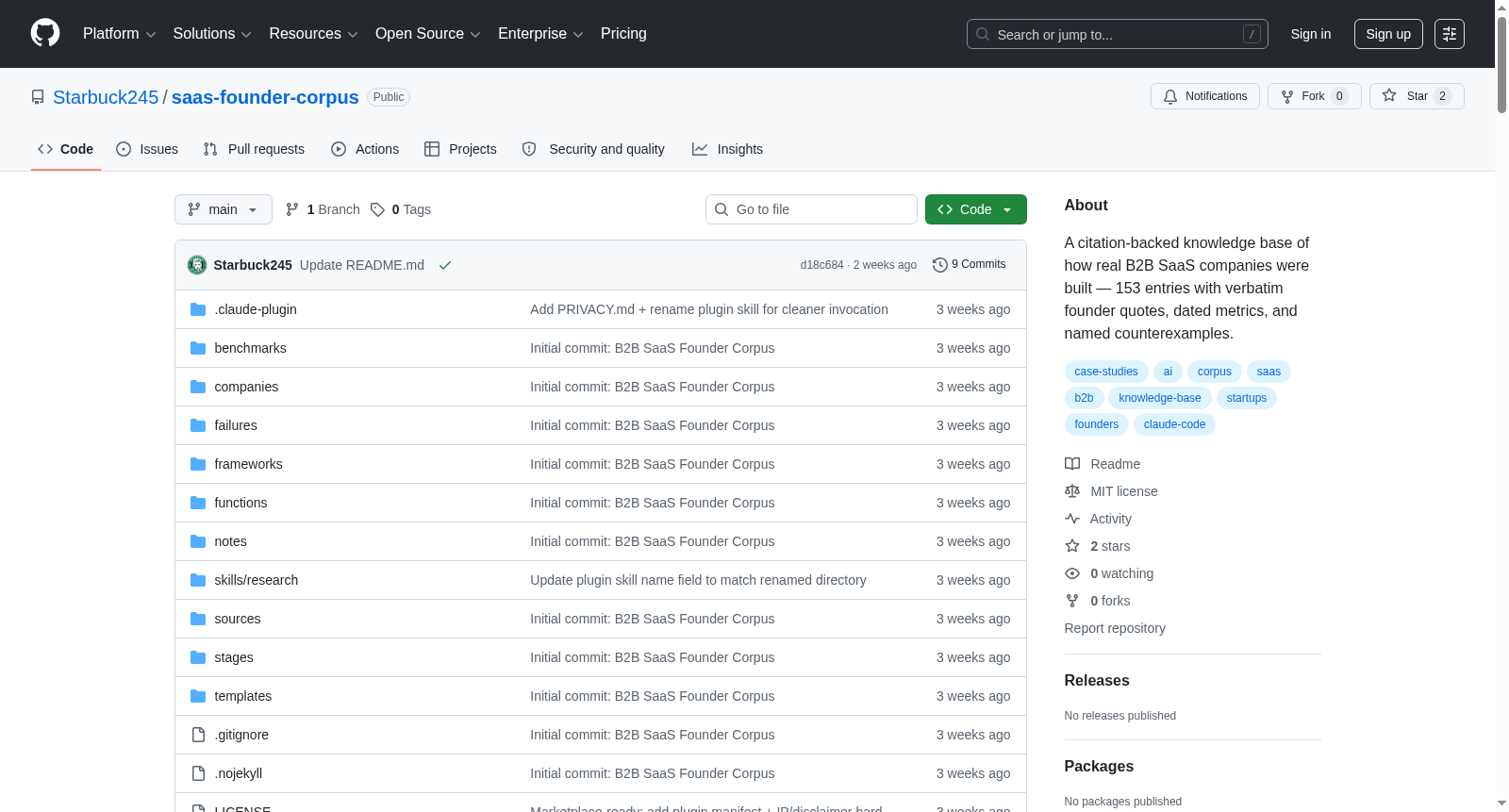Click the .nojekyll file icon
The image size is (1509, 812).
click(x=198, y=773)
